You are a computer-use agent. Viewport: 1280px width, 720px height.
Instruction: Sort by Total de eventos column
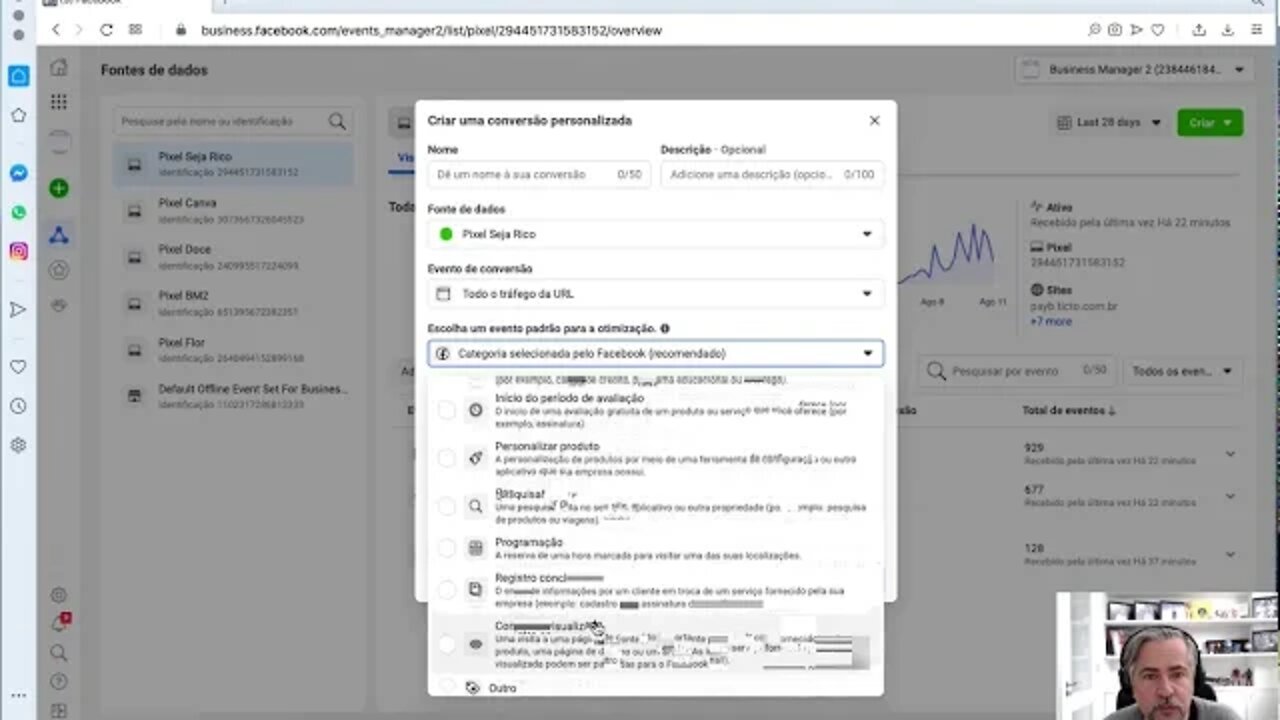tap(1069, 410)
